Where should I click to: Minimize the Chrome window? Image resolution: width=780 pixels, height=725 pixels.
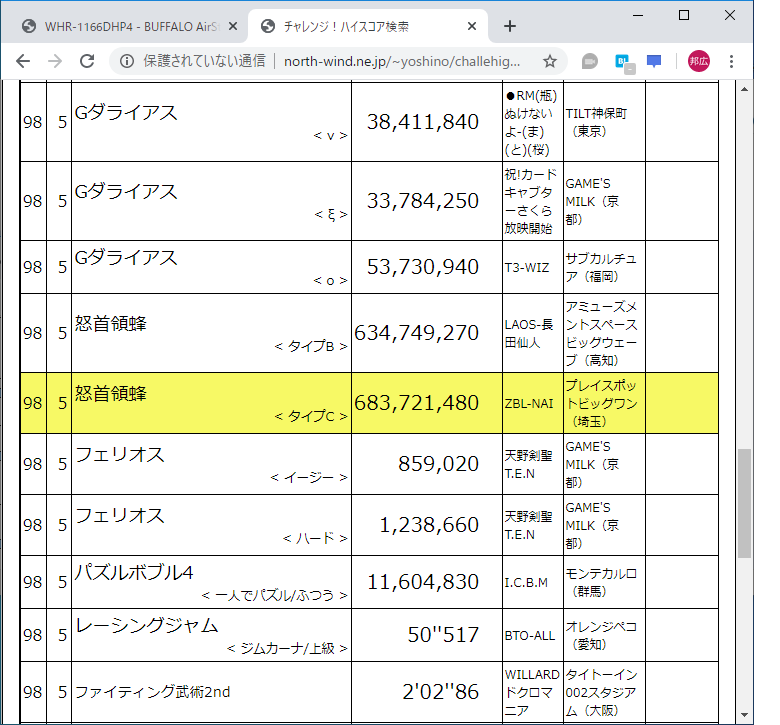[638, 15]
